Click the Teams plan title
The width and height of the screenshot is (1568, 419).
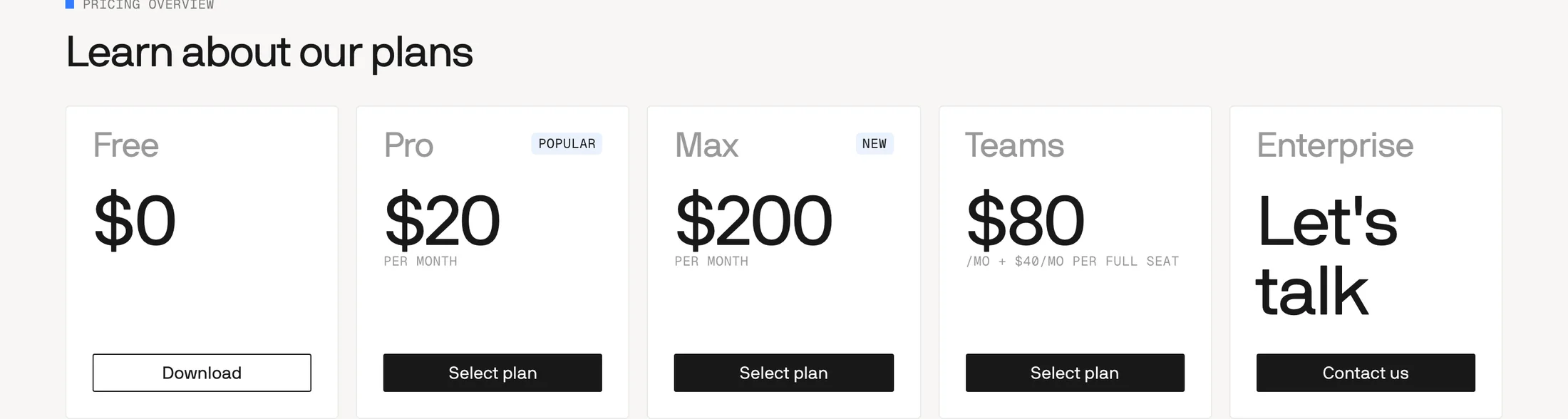(x=1014, y=145)
